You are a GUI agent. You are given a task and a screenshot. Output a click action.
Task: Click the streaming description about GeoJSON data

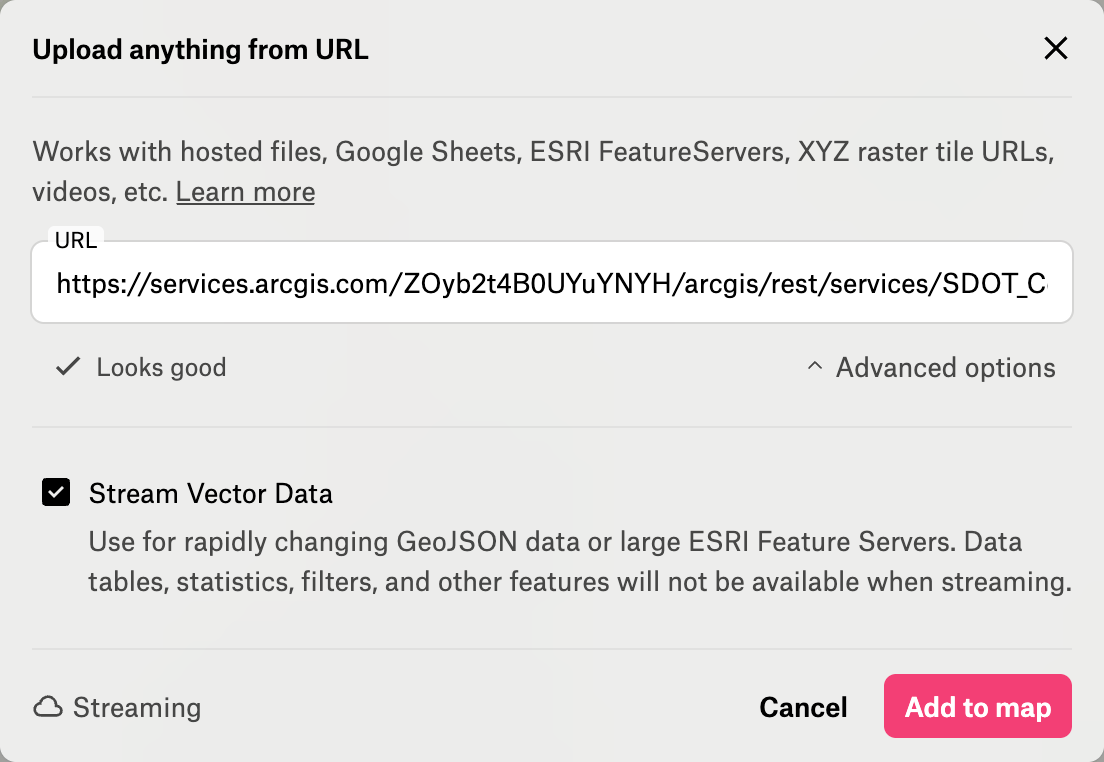point(580,561)
